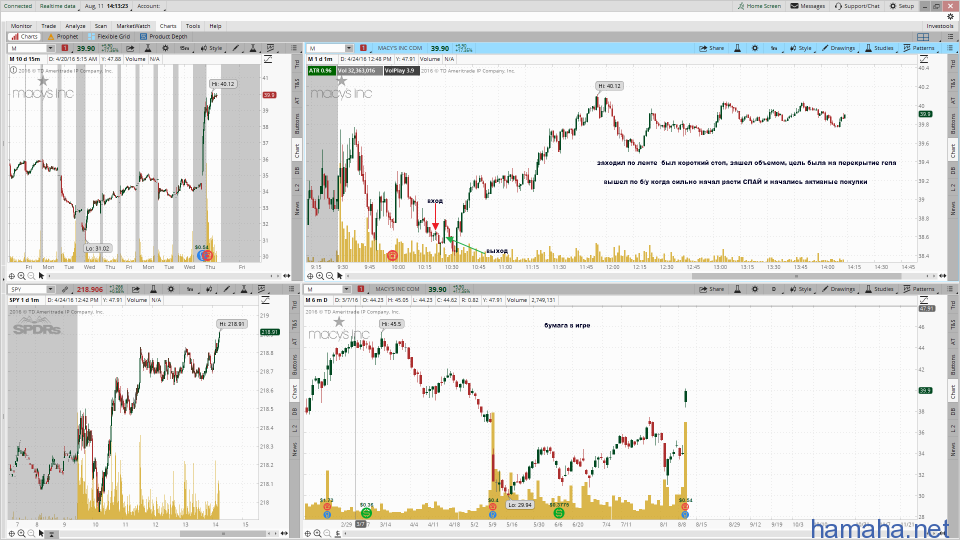
Task: Open Studies menu in top-right chart toolbar
Action: coord(879,48)
